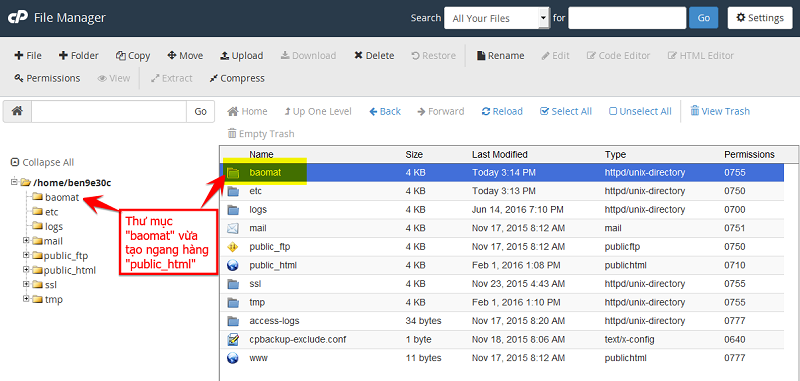
Task: Collapse the /home/ben9e30c root node
Action: pyautogui.click(x=14, y=182)
